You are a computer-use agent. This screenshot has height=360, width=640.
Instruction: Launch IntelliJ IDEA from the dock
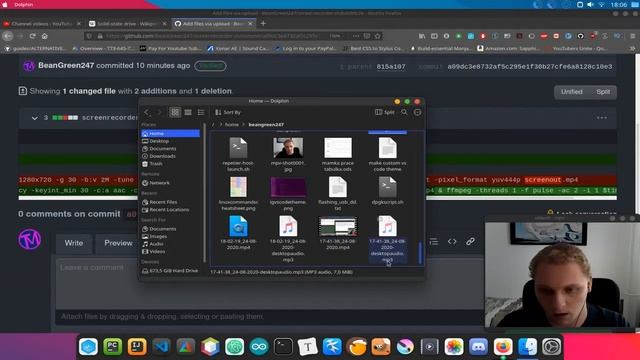coord(137,347)
